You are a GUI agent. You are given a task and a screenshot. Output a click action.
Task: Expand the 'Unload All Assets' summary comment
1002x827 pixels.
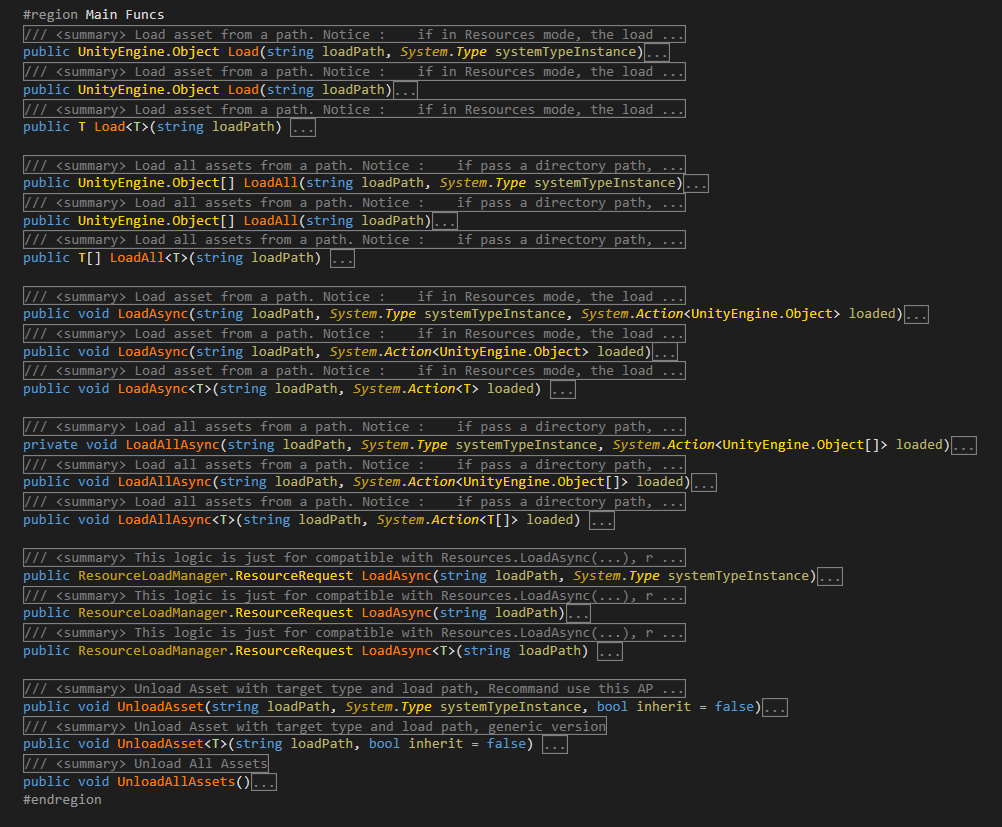(x=146, y=764)
